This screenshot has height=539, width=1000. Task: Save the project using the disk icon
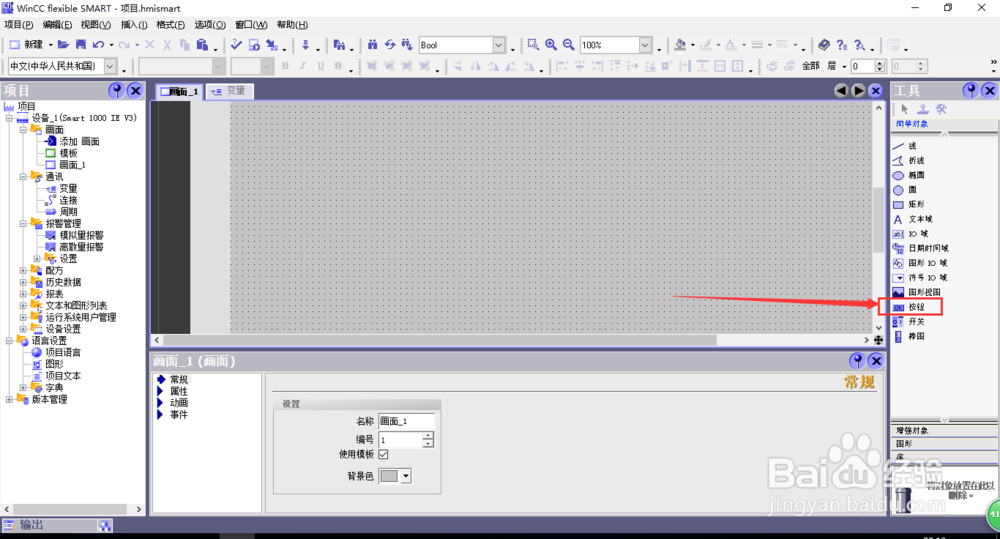[x=80, y=45]
